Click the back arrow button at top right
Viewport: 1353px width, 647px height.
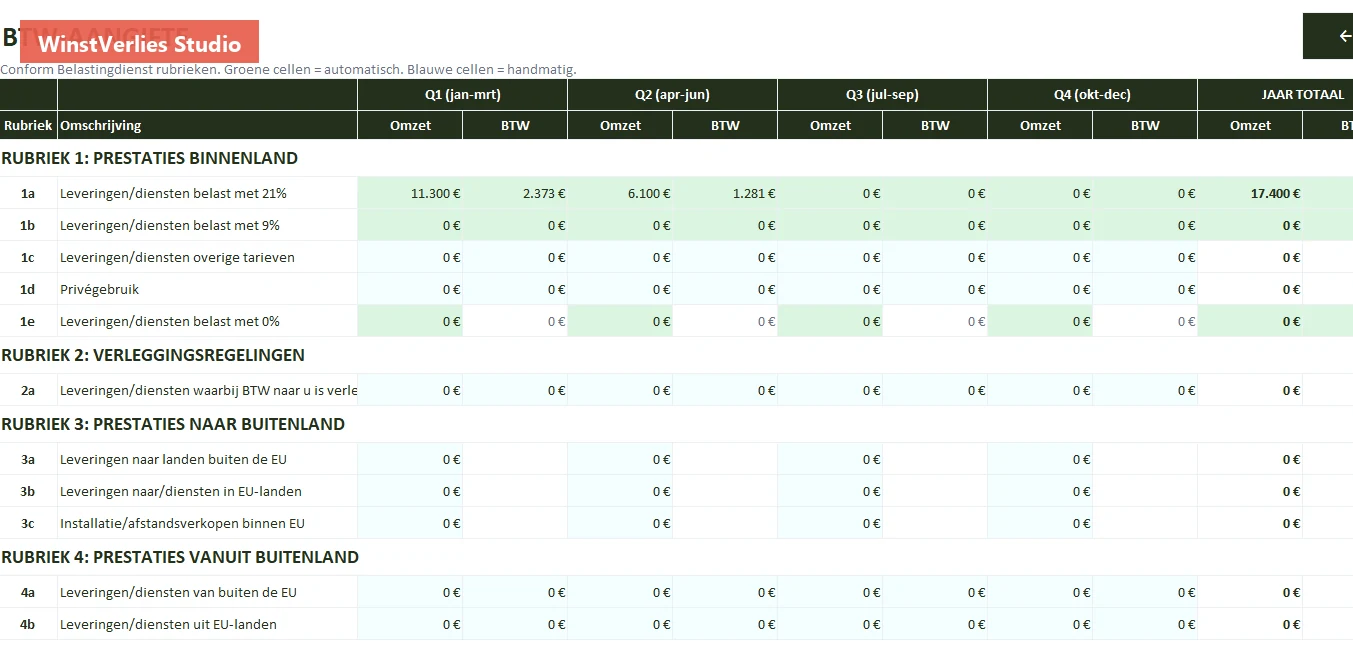click(1329, 36)
